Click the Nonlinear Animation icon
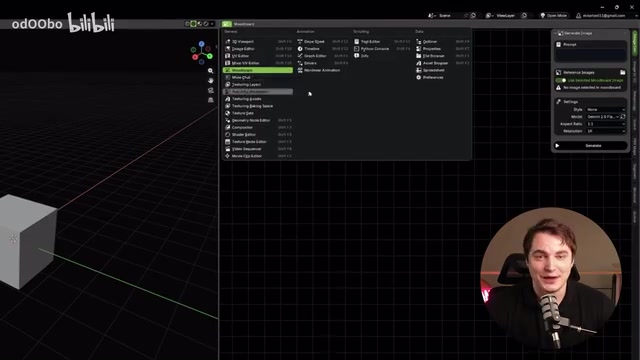The height and width of the screenshot is (360, 640). pos(300,70)
